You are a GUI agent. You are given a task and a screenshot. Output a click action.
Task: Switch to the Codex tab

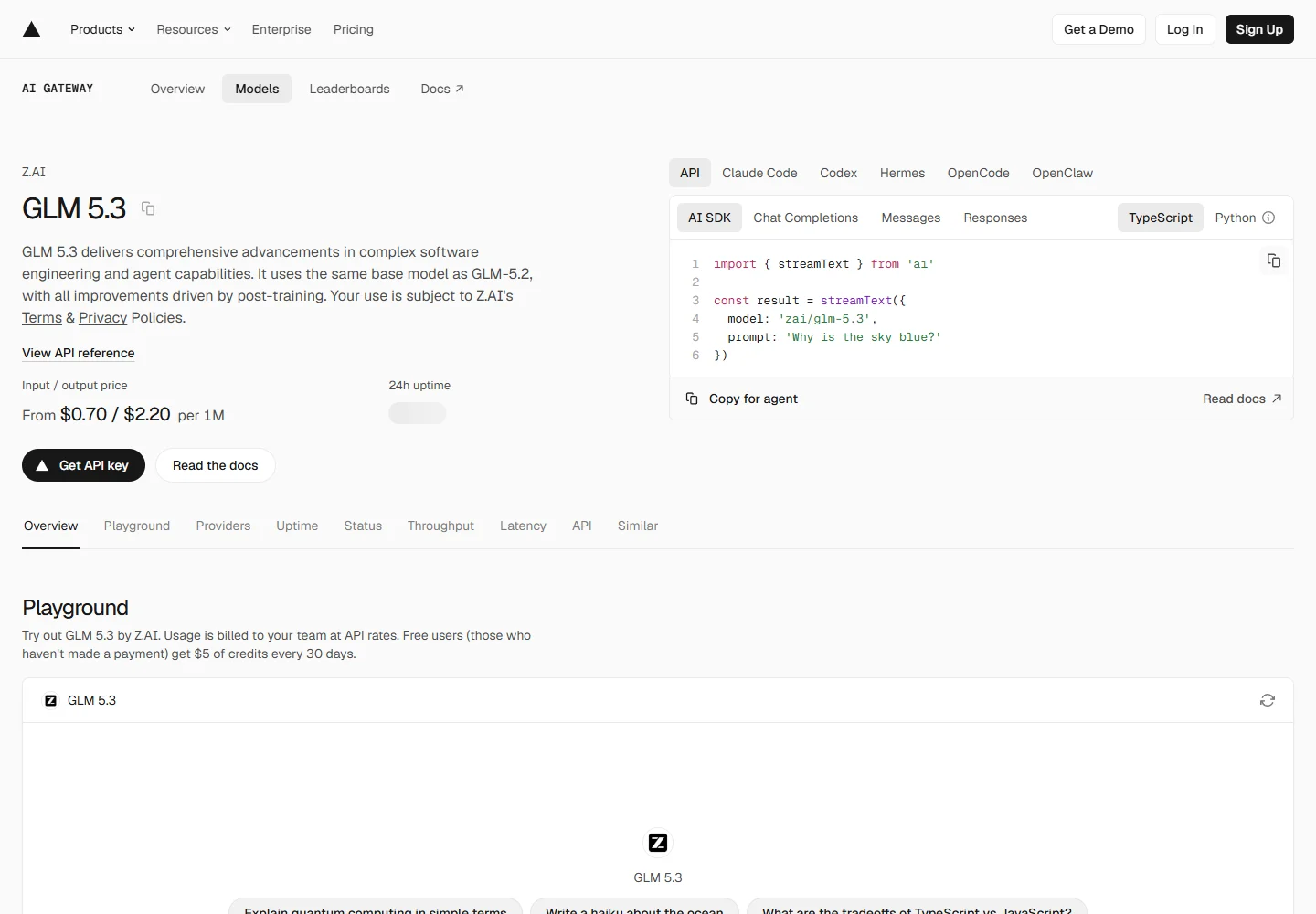coord(838,173)
